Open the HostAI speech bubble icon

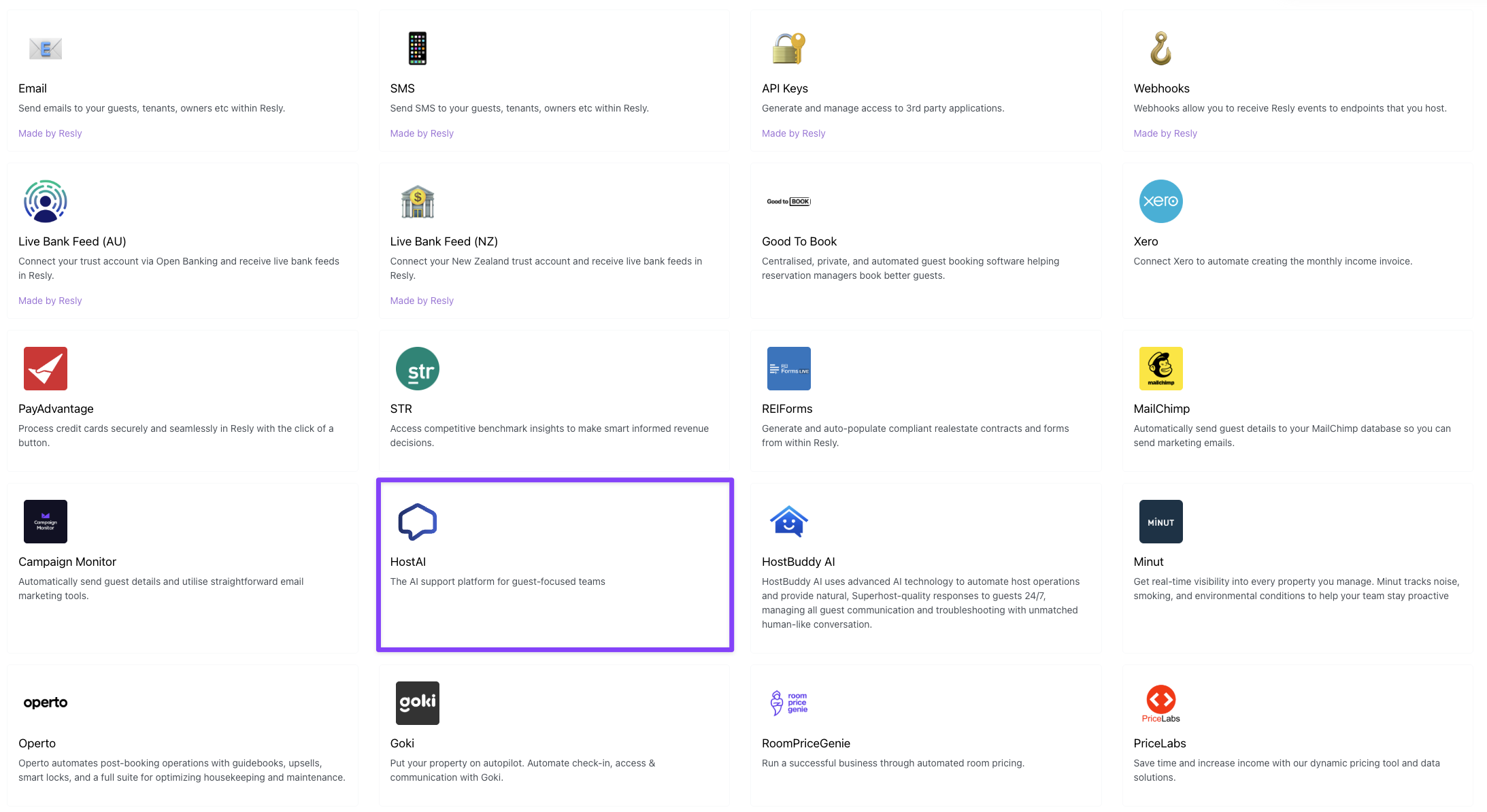(x=417, y=522)
